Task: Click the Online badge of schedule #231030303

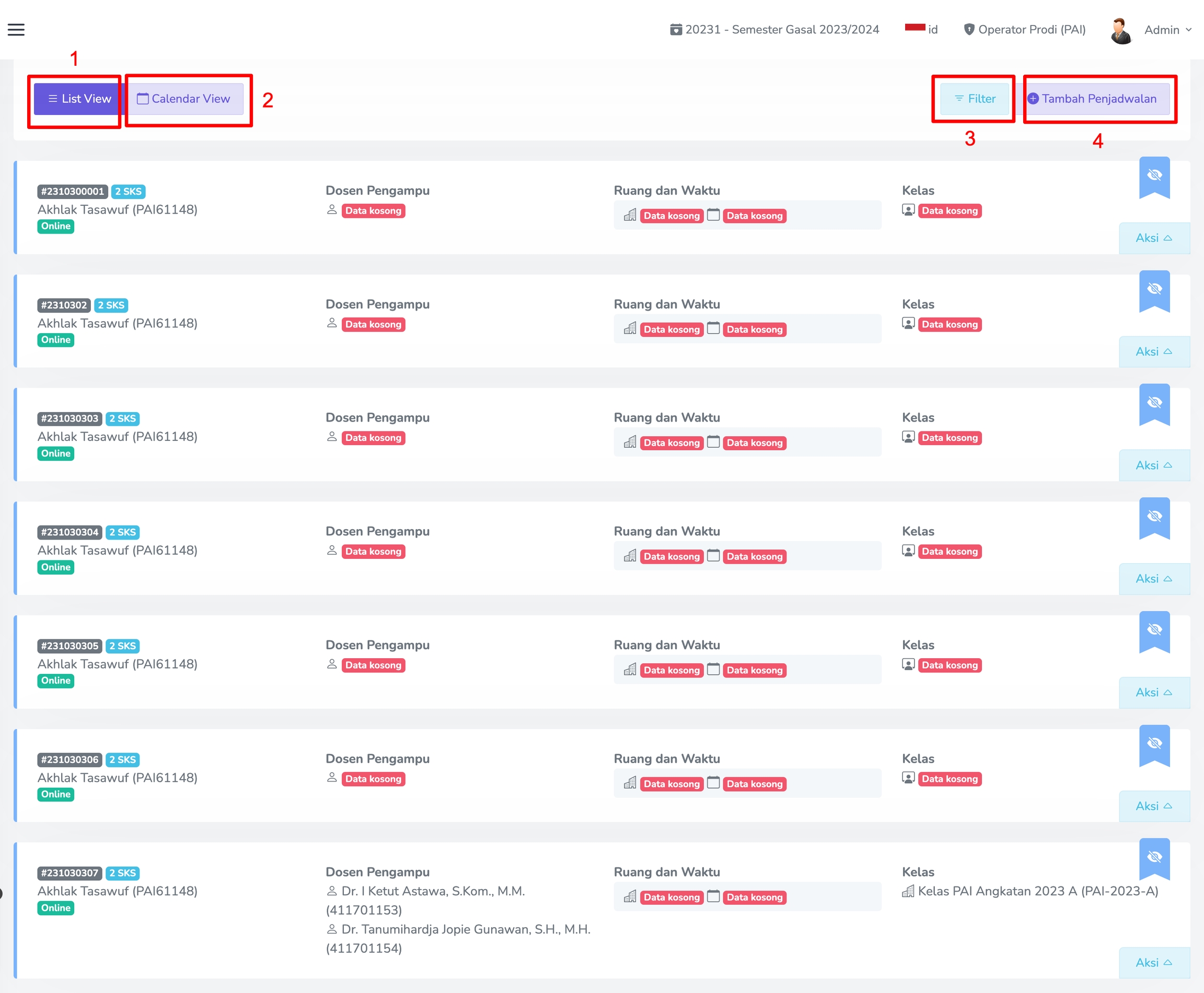Action: pos(55,453)
